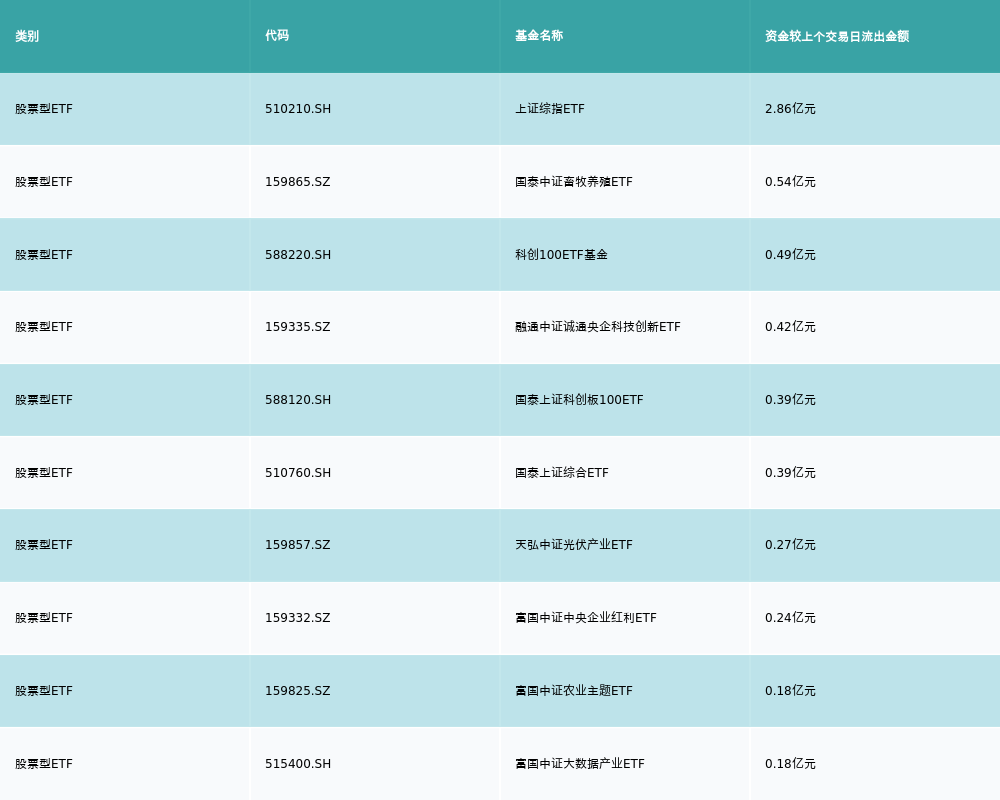Click the 0.27亿元 value
Screen dimensions: 1000x800
click(x=790, y=545)
